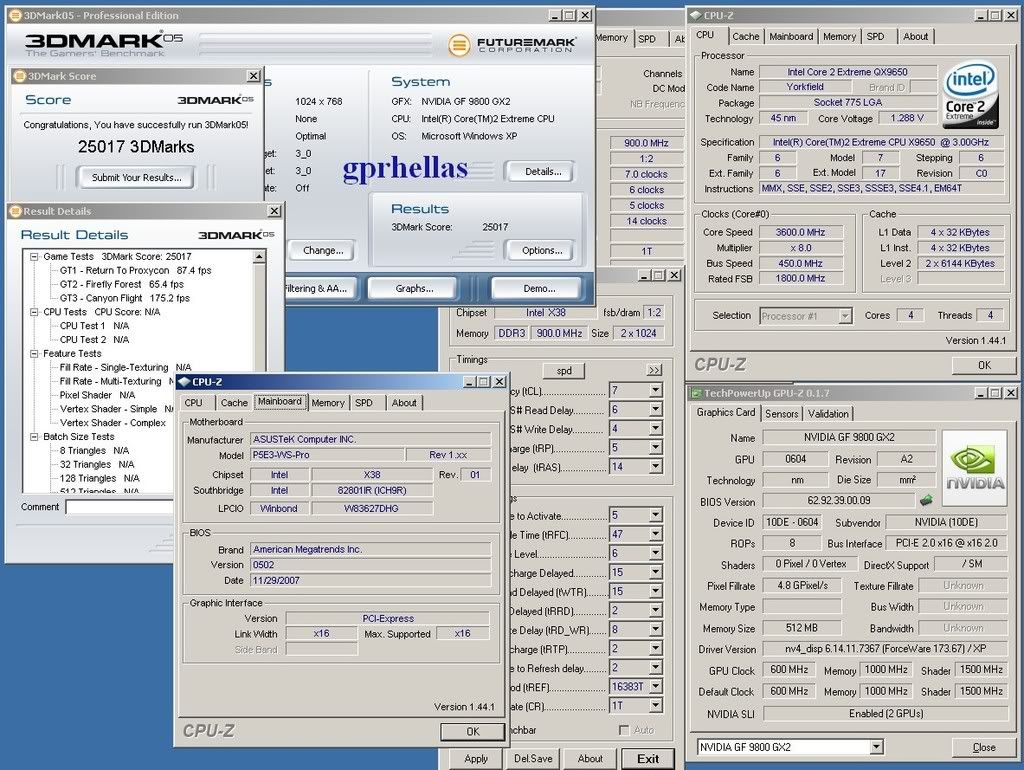Select the GT1 - Return To Proxycon row

point(135,270)
